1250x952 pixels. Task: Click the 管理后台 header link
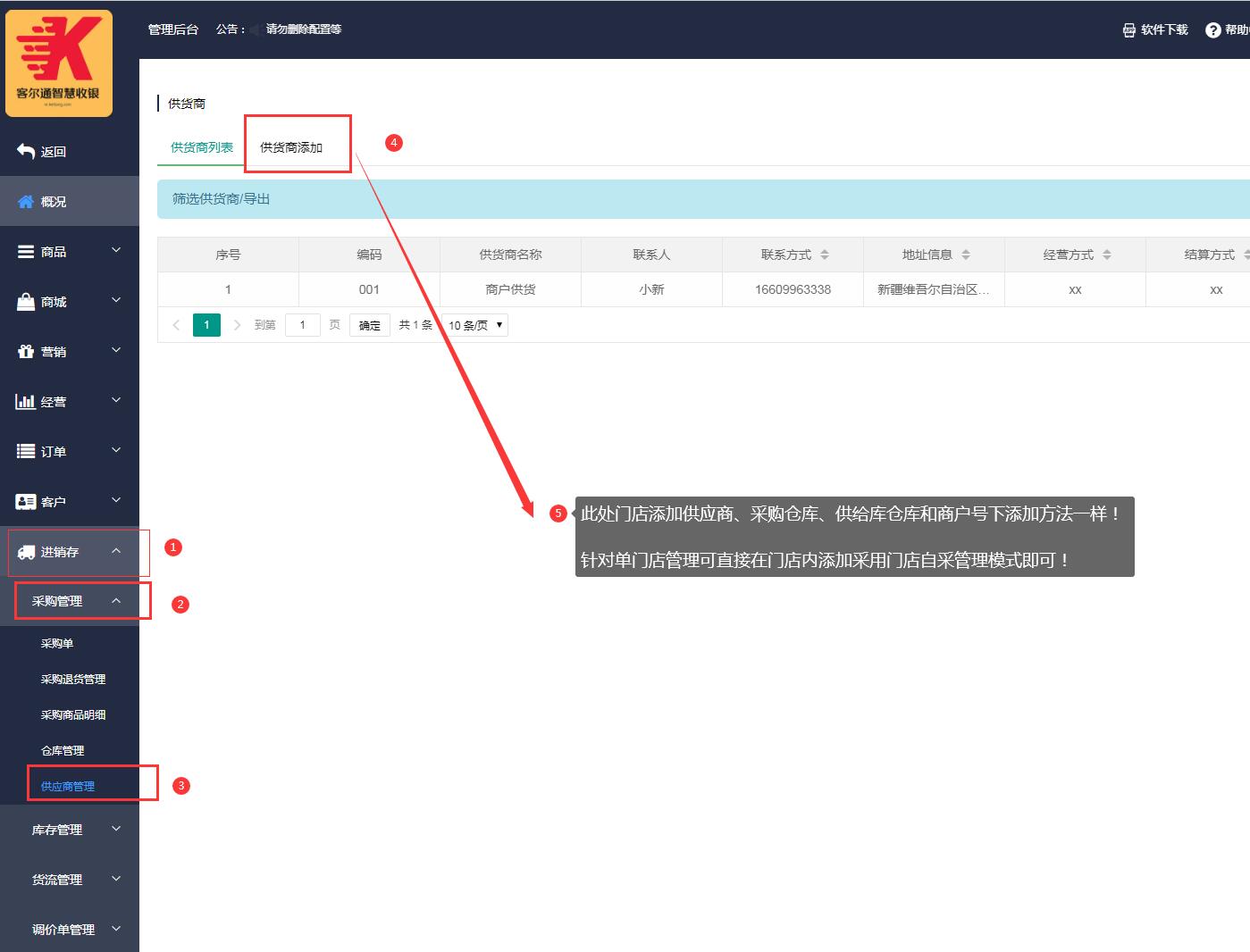coord(173,29)
